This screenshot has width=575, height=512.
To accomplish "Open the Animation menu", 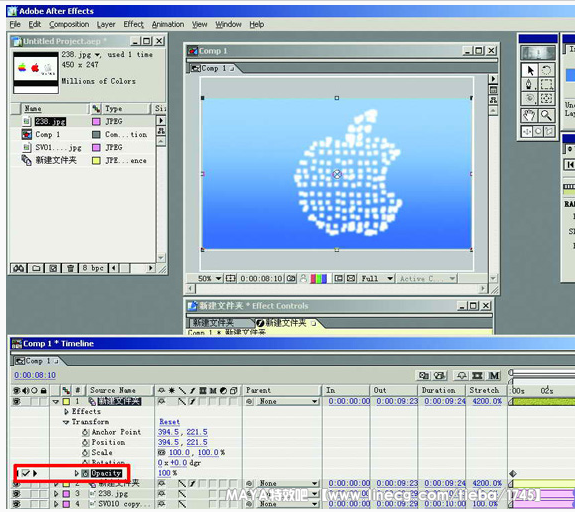I will (x=168, y=24).
